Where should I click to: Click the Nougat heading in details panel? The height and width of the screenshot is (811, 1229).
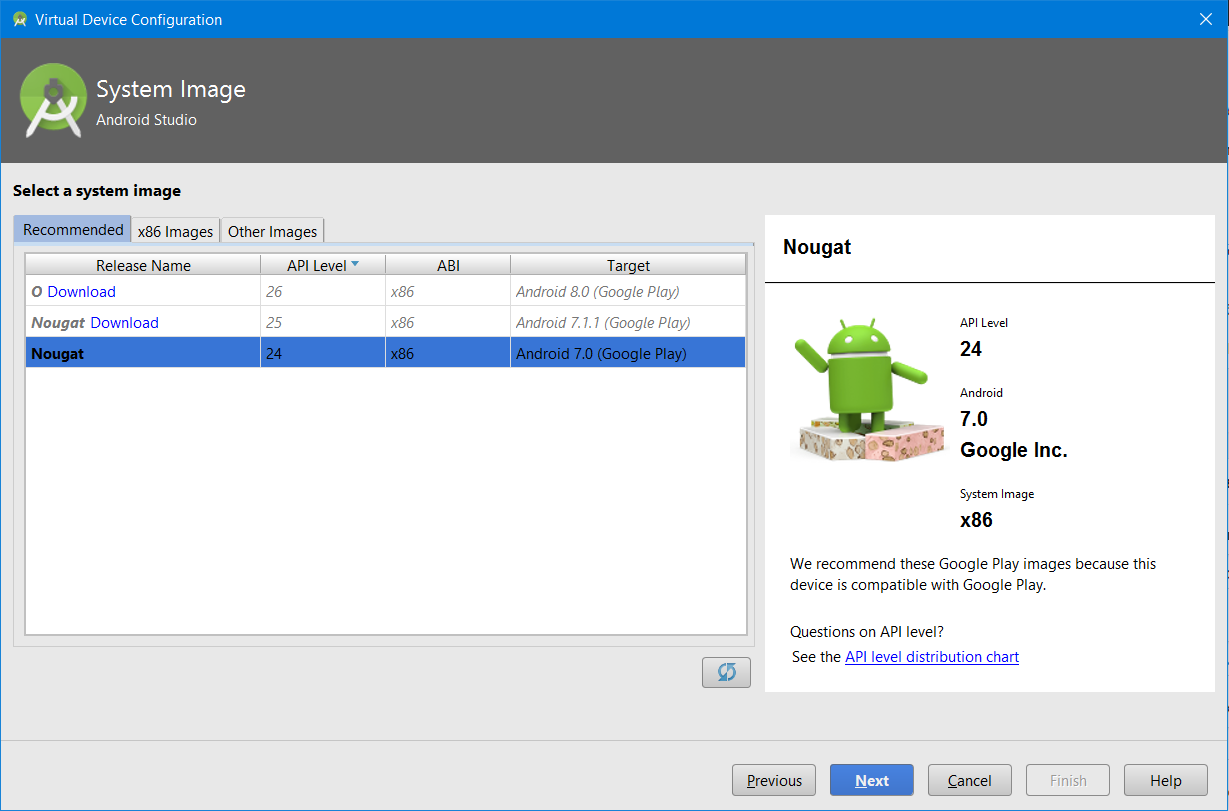coord(817,247)
